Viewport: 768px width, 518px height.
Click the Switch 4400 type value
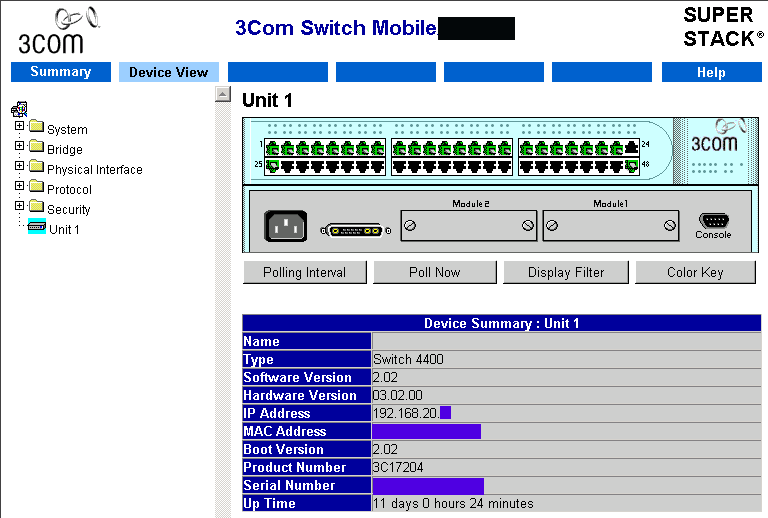pyautogui.click(x=408, y=359)
